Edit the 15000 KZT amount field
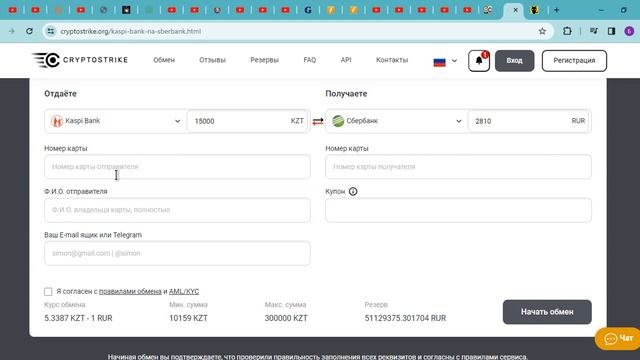Viewport: 640px width, 360px height. click(247, 121)
